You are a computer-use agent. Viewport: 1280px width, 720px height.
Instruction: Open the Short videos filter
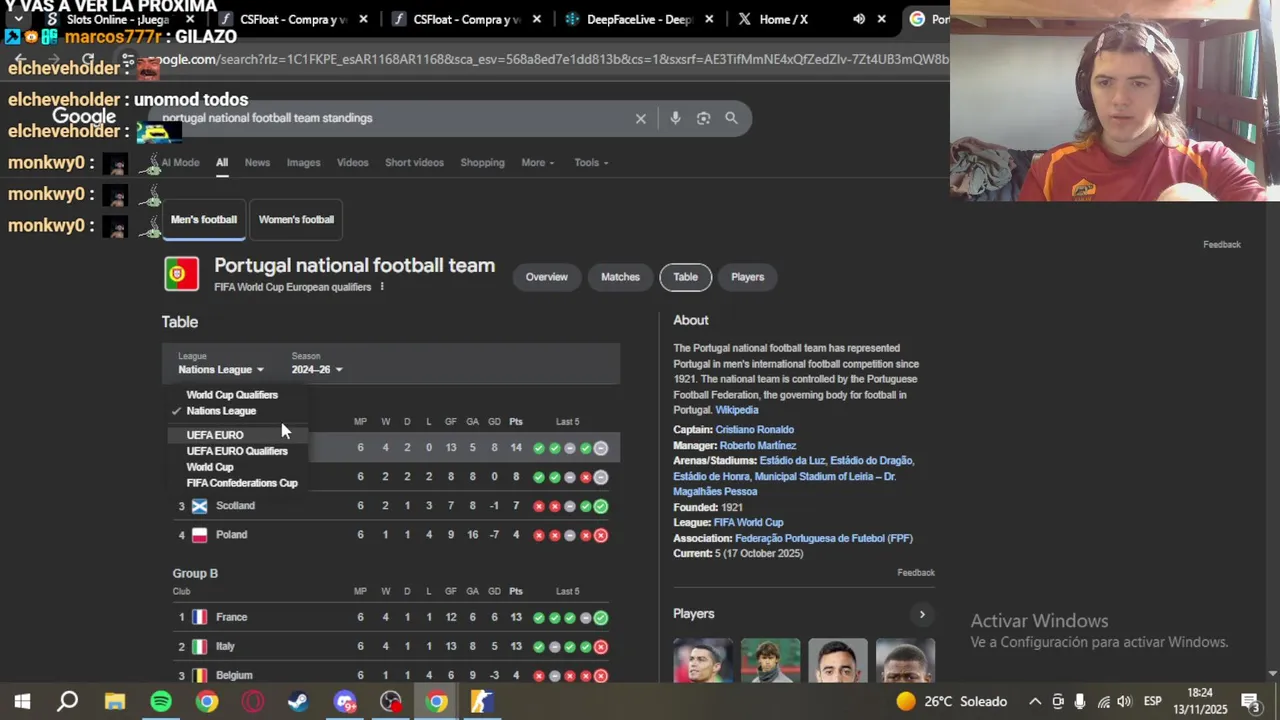point(414,163)
